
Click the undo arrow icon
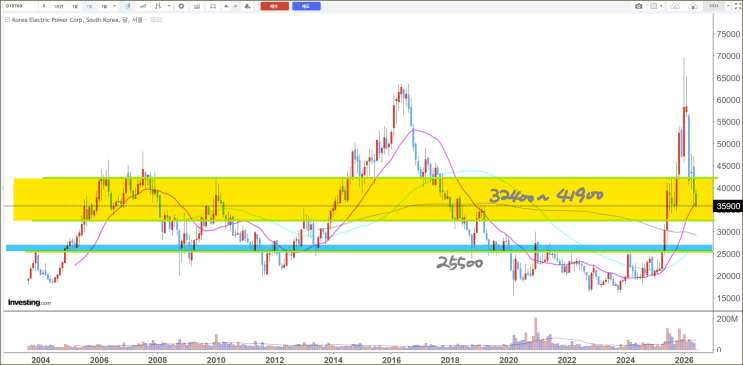[x=227, y=6]
